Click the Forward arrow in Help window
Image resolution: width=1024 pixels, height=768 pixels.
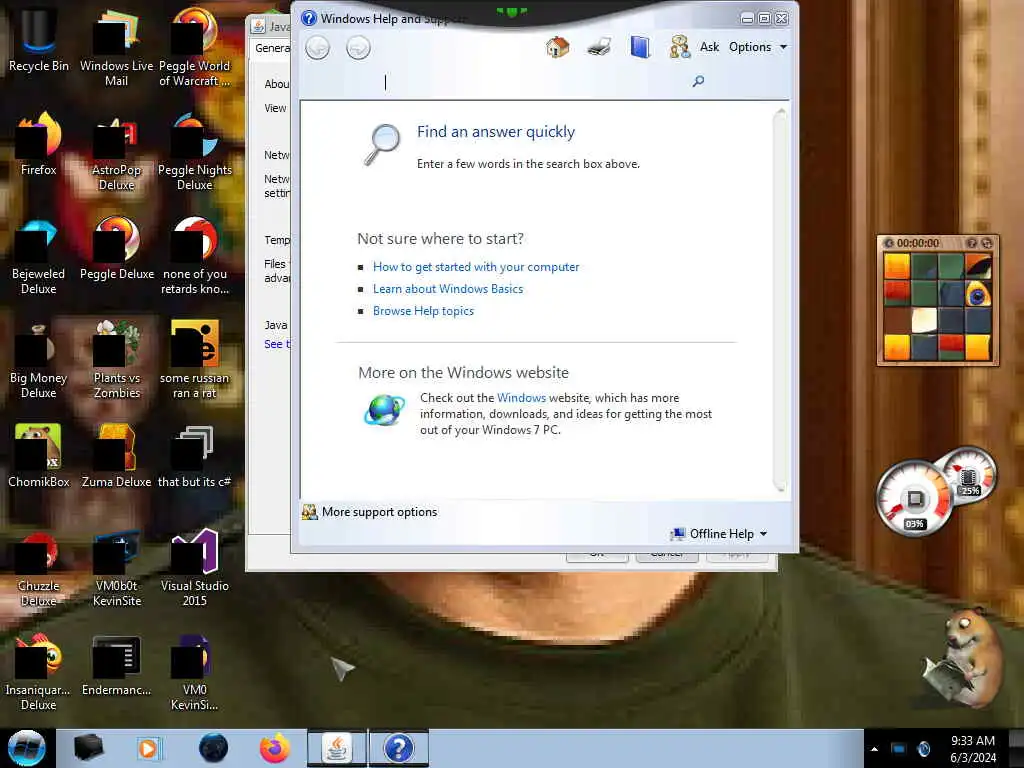tap(359, 48)
